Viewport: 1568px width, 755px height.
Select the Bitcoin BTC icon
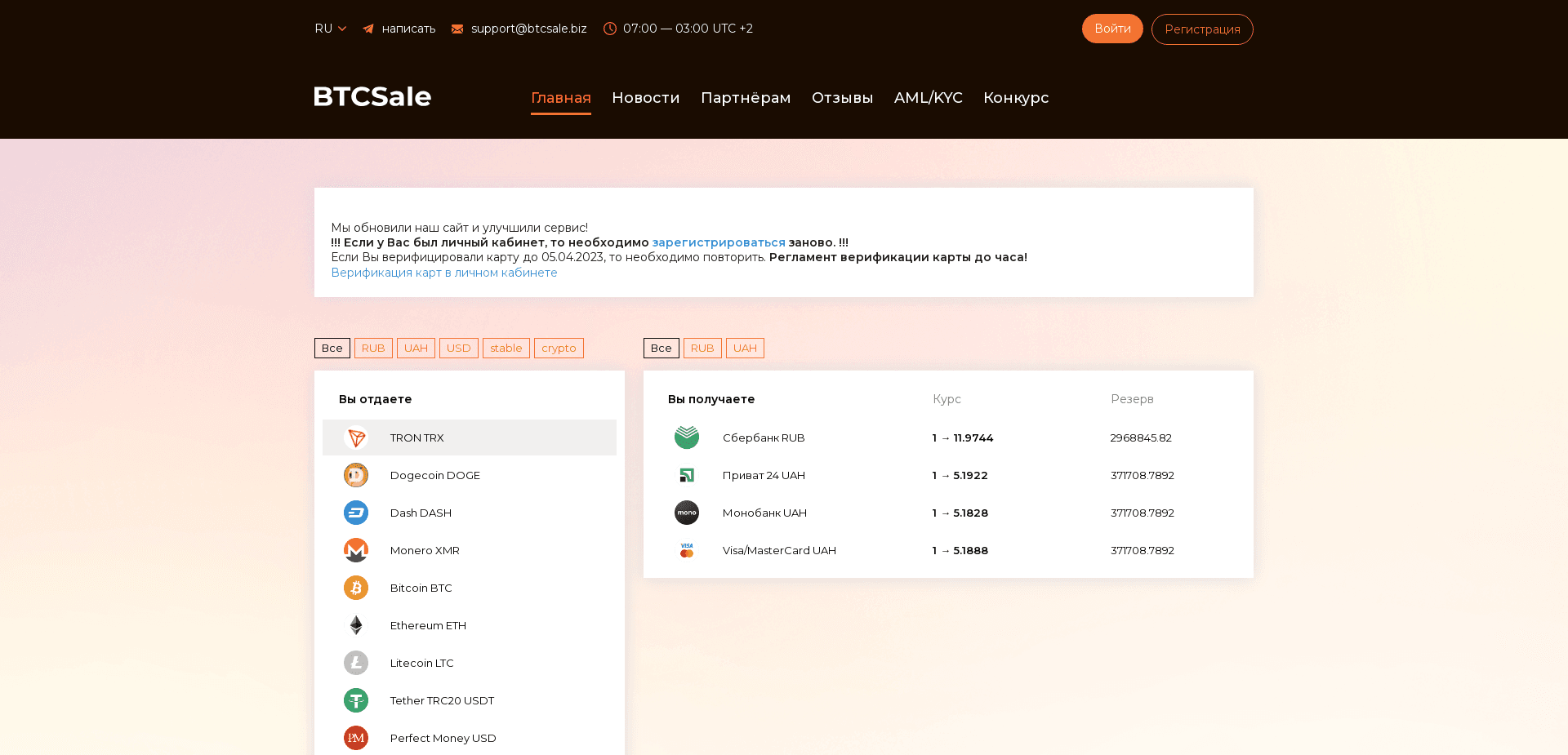pos(356,588)
